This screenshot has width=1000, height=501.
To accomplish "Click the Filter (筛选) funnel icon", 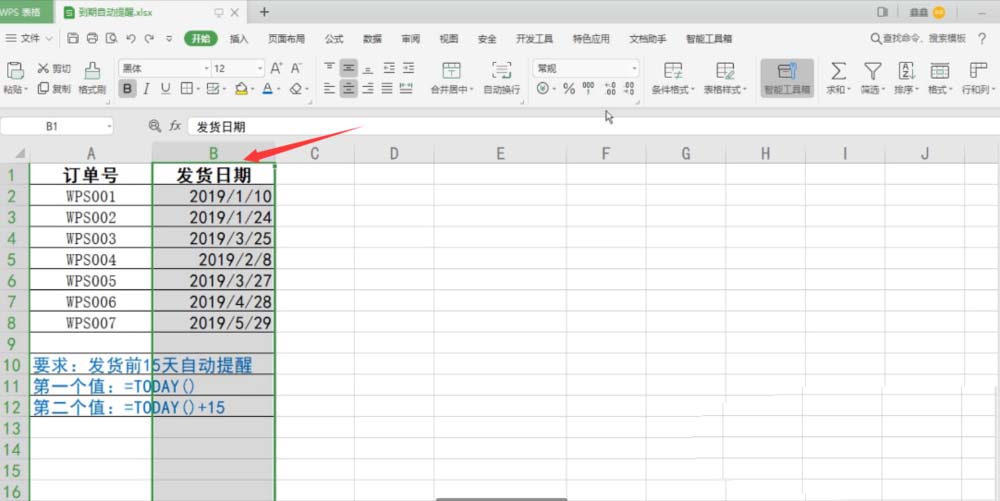I will tap(873, 70).
